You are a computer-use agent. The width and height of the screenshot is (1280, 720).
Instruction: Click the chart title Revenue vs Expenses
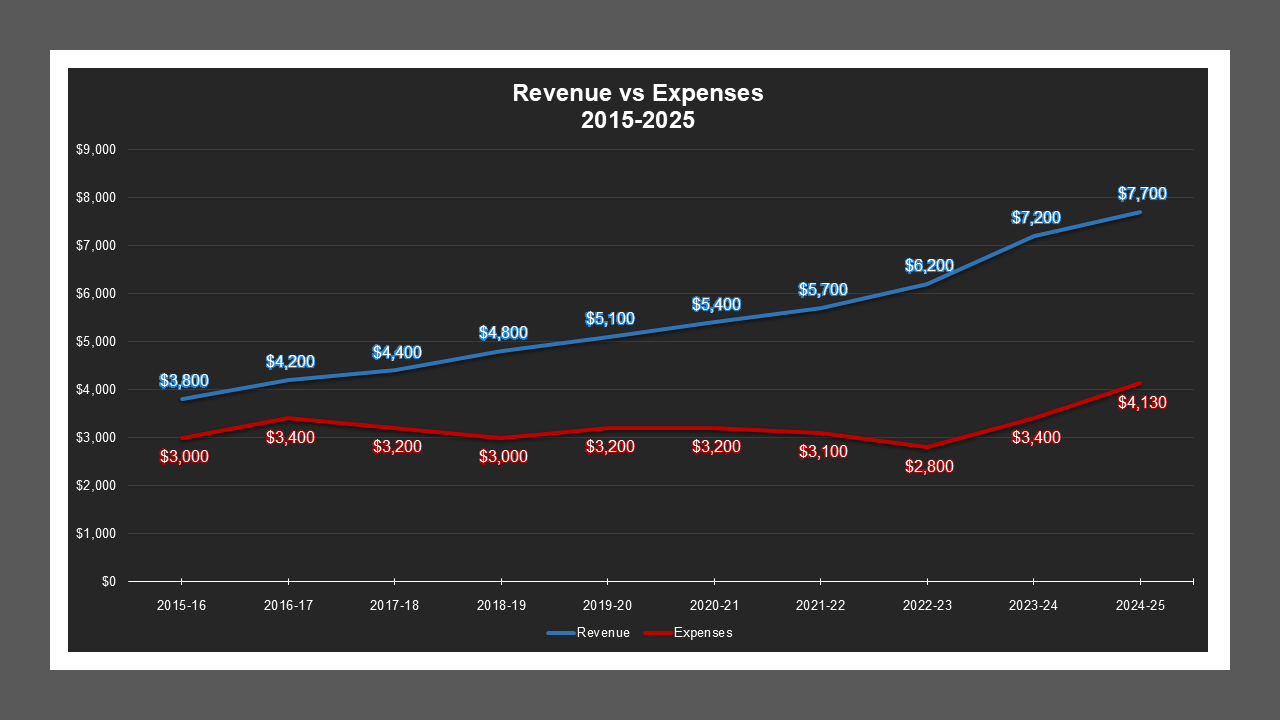tap(637, 94)
